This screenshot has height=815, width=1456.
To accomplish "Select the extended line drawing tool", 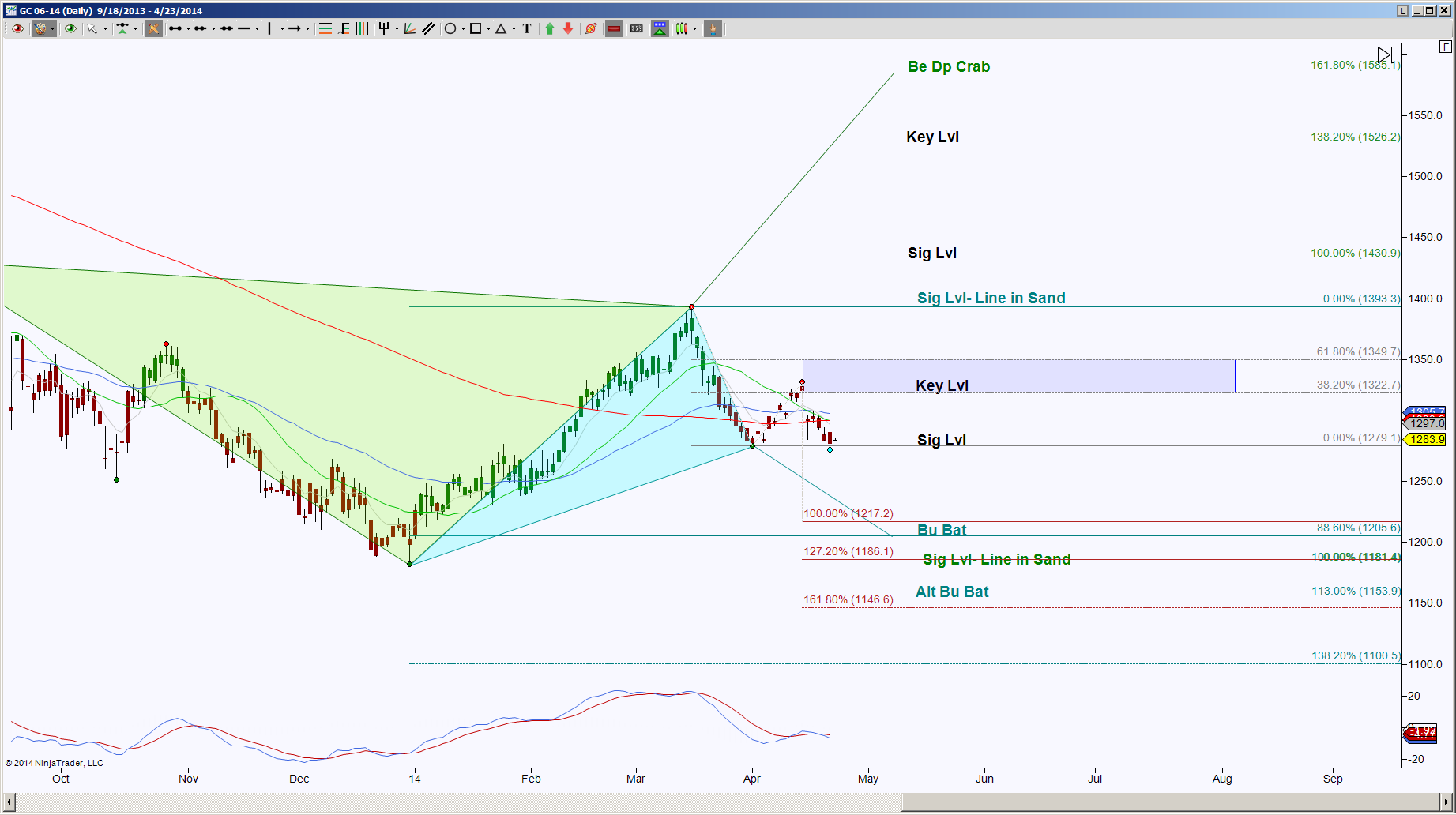I will 227,28.
